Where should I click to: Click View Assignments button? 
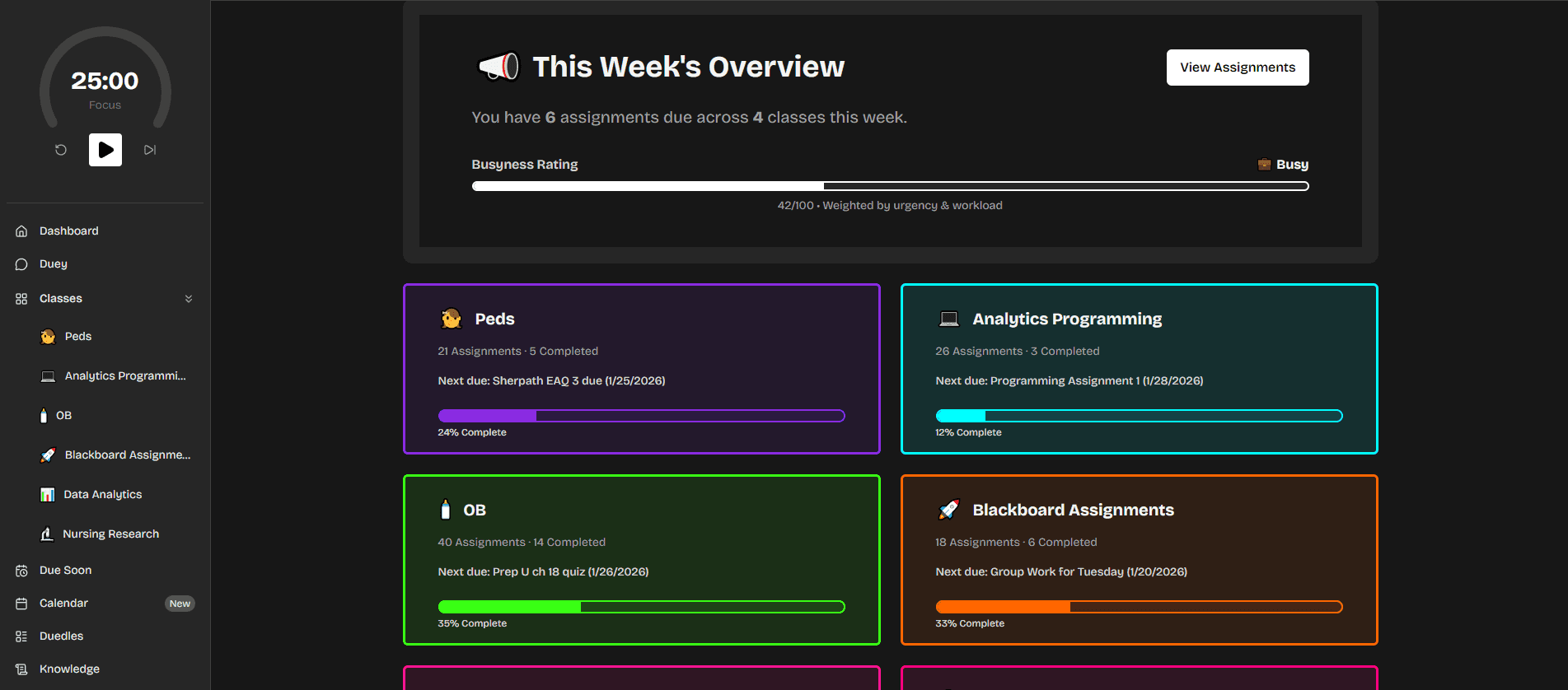coord(1238,68)
